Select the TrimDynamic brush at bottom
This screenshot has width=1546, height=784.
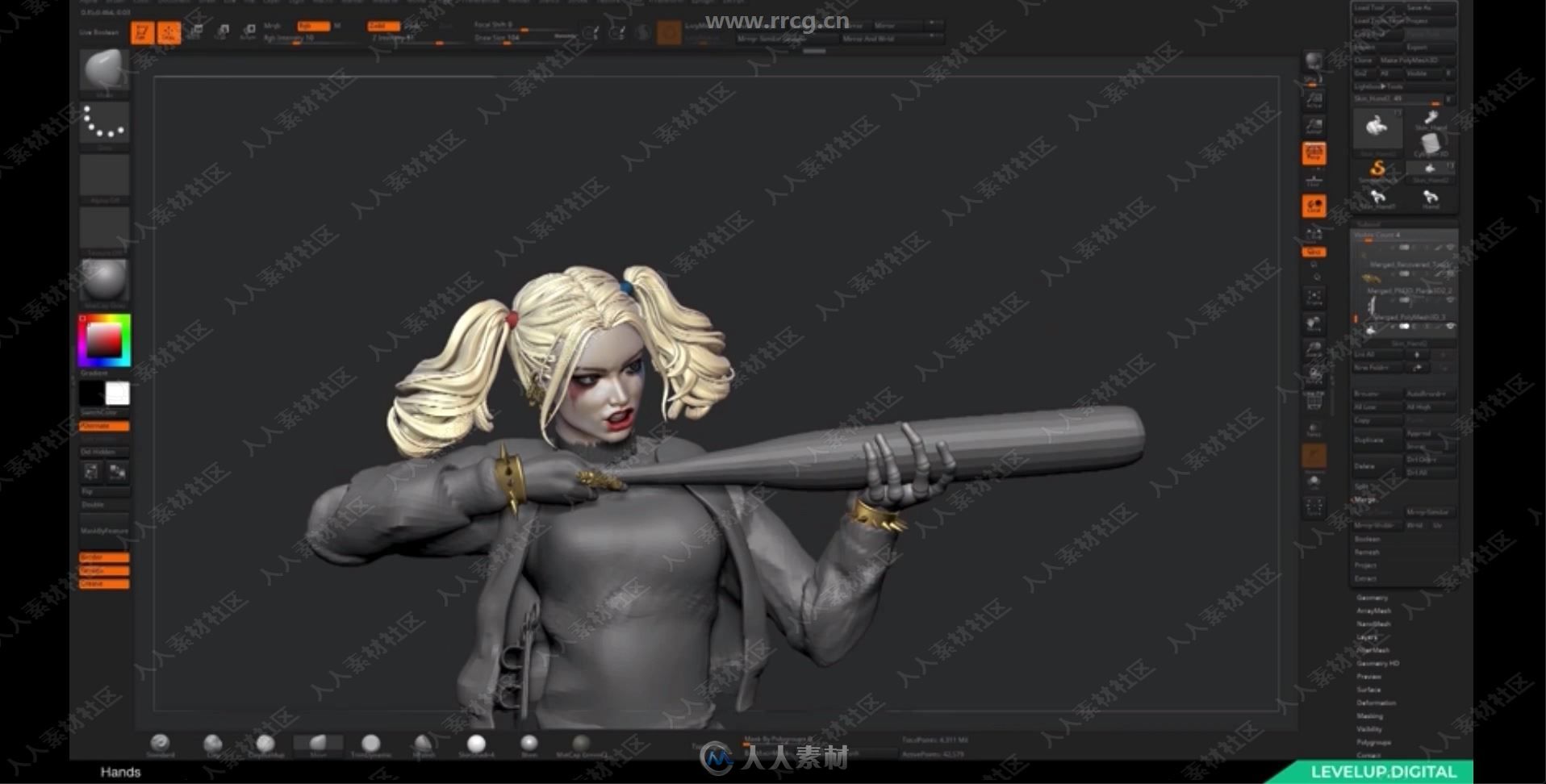coord(370,744)
